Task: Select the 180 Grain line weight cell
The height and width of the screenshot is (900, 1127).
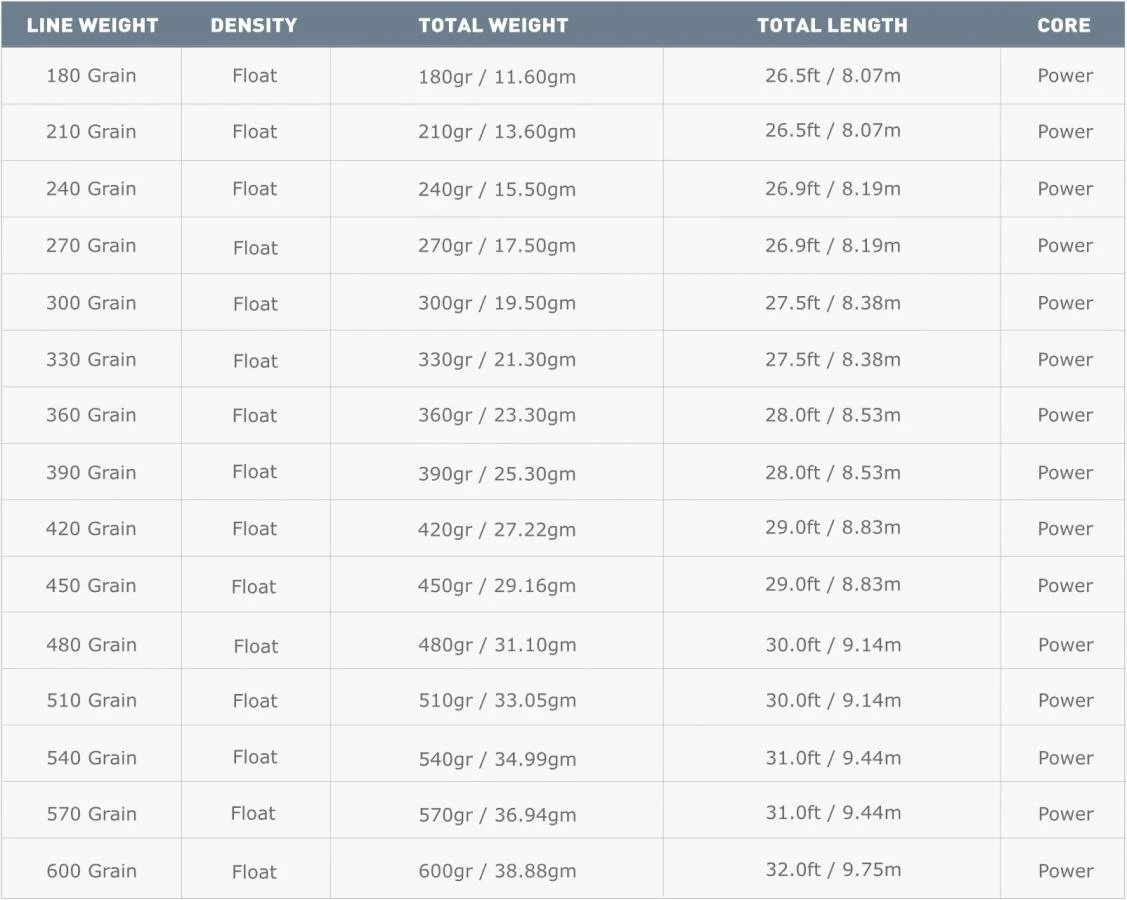Action: tap(91, 76)
